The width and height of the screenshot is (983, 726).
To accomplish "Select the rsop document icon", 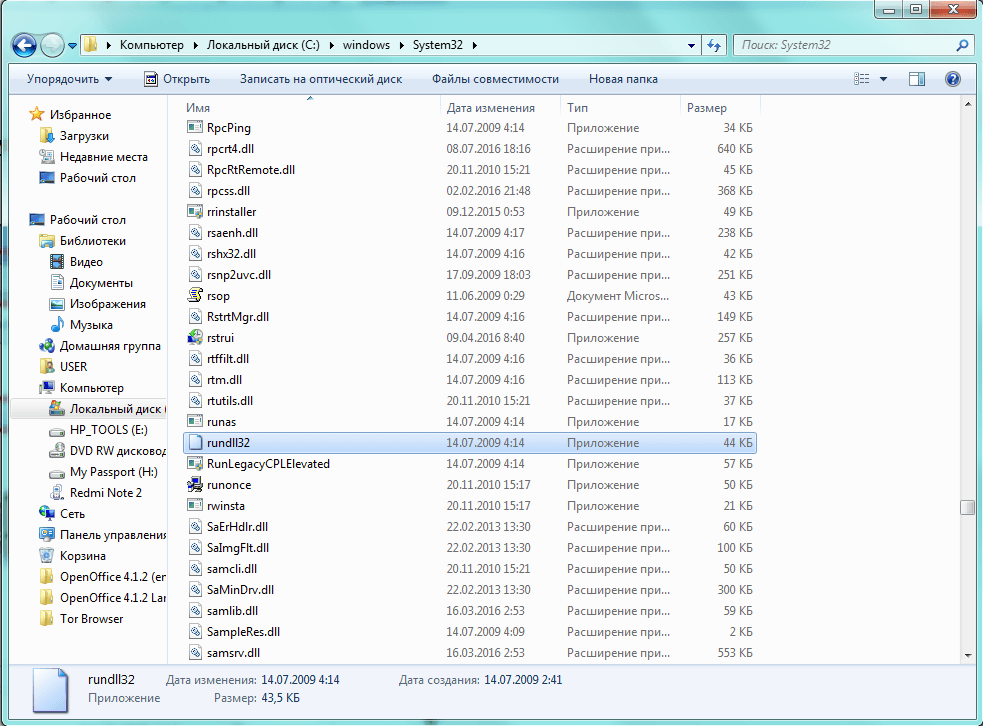I will click(195, 295).
